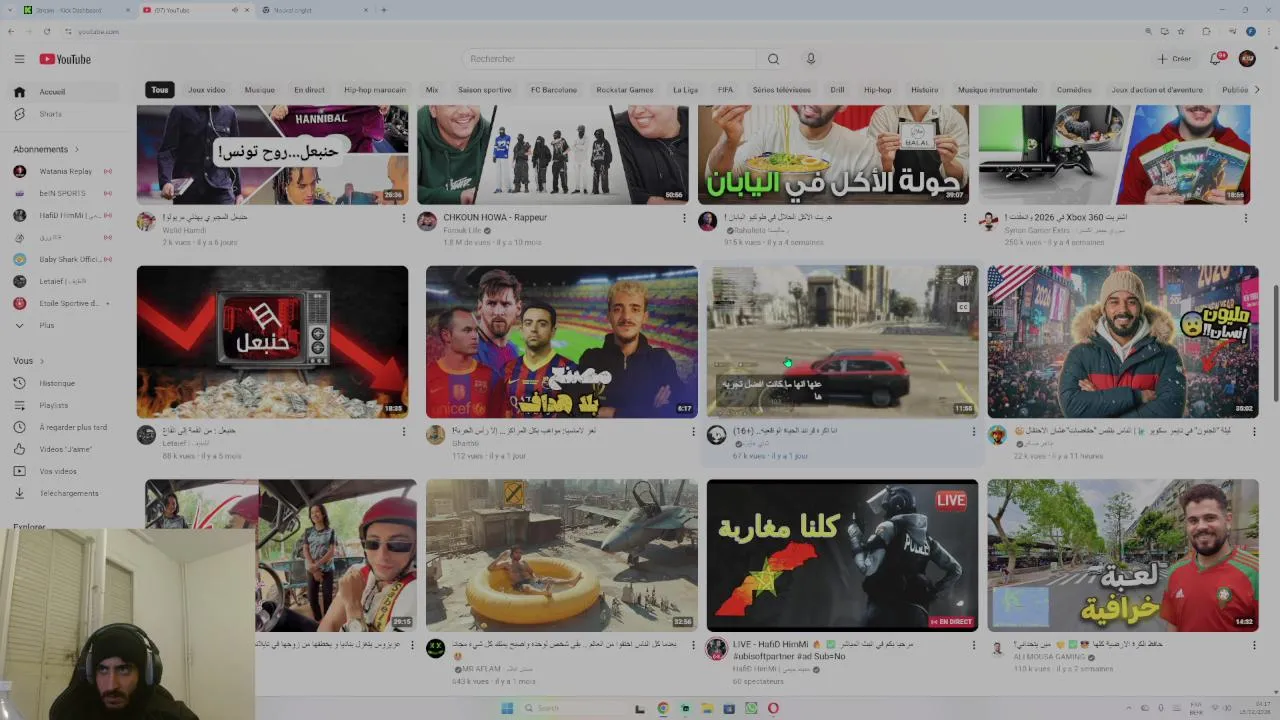Screen dimensions: 1280x720
Task: Open the Chrome three-dot menu
Action: point(1268,31)
